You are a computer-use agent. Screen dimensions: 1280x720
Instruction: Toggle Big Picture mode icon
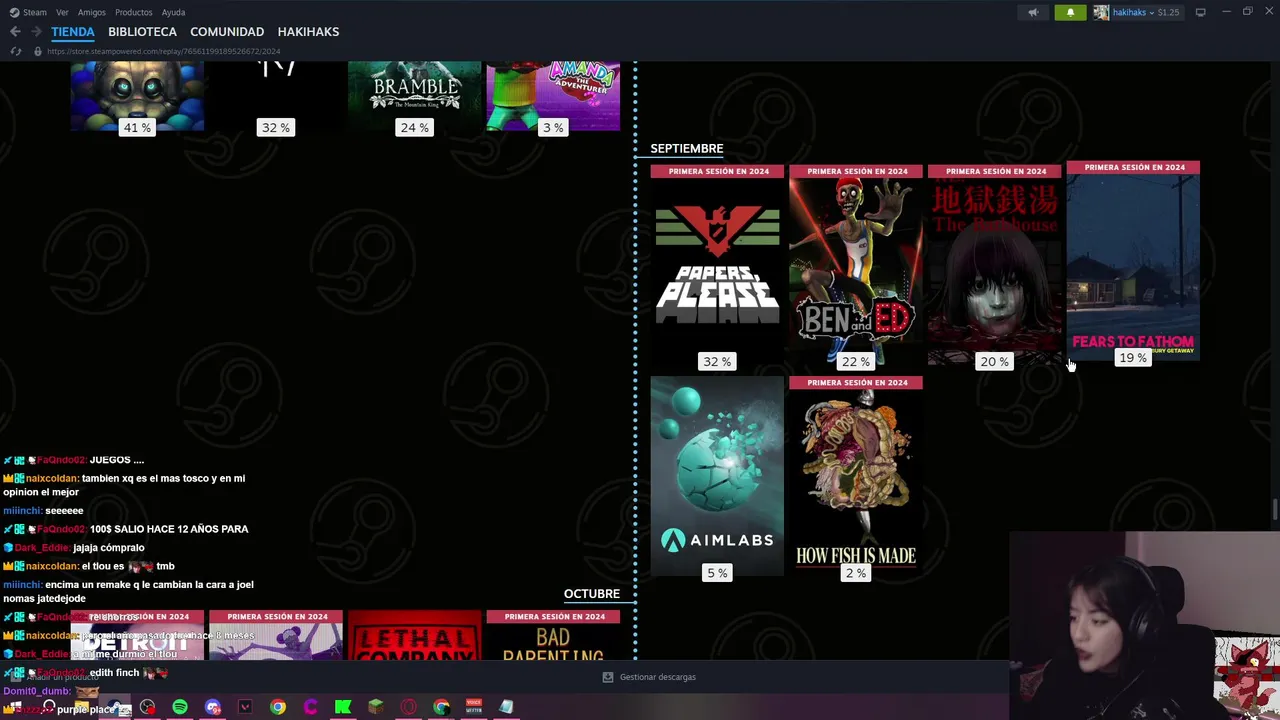click(x=1200, y=12)
